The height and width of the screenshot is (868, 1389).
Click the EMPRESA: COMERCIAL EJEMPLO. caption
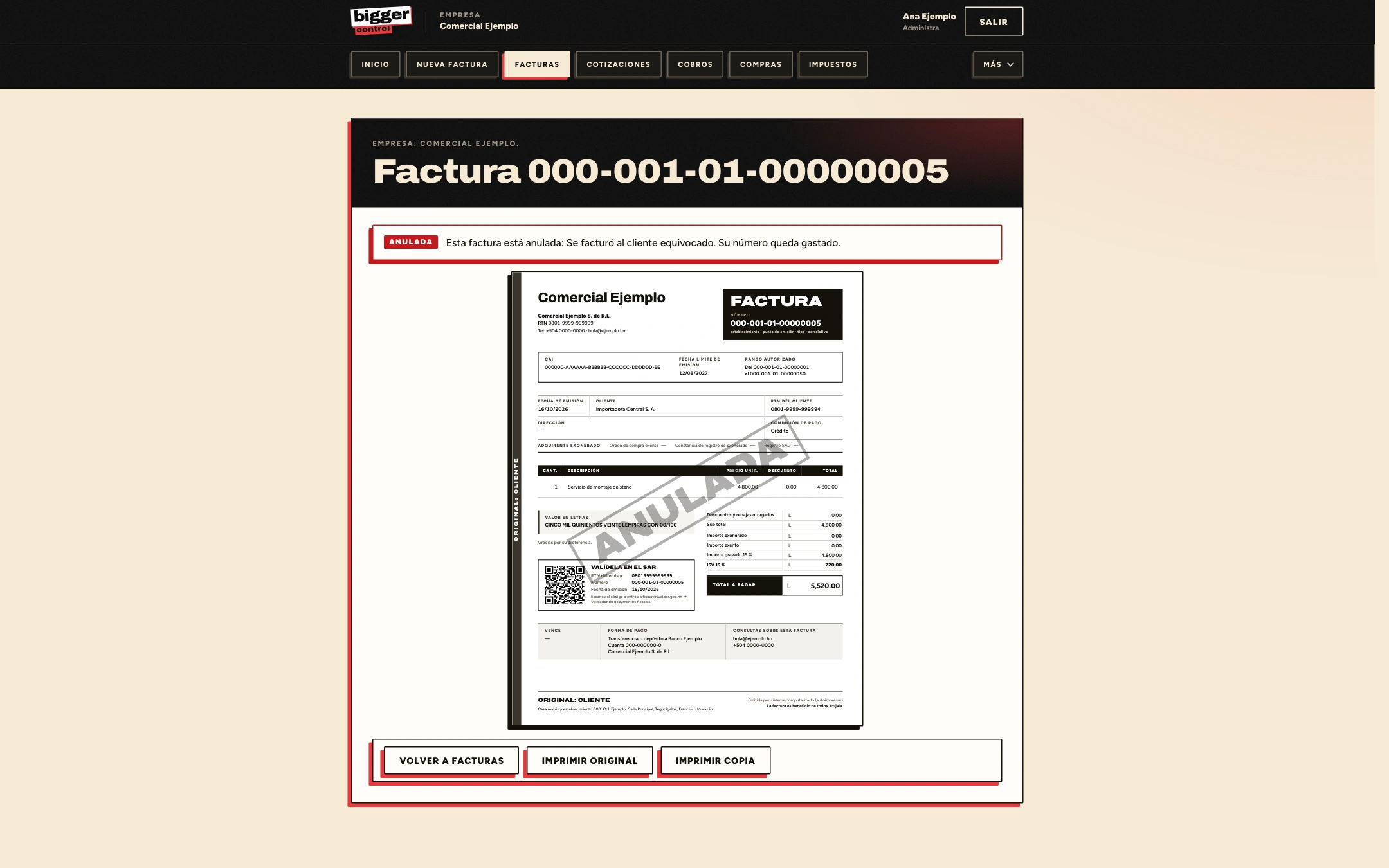point(445,143)
